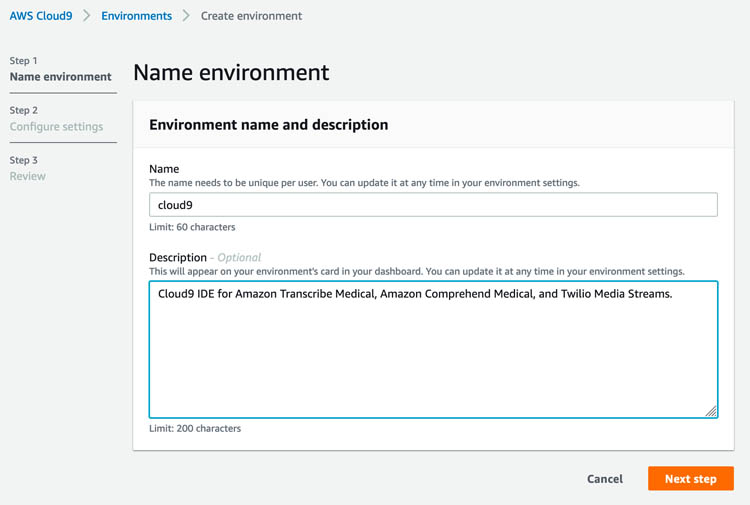The image size is (750, 505).
Task: Select Step 1 Name environment in the wizard
Action: click(60, 69)
